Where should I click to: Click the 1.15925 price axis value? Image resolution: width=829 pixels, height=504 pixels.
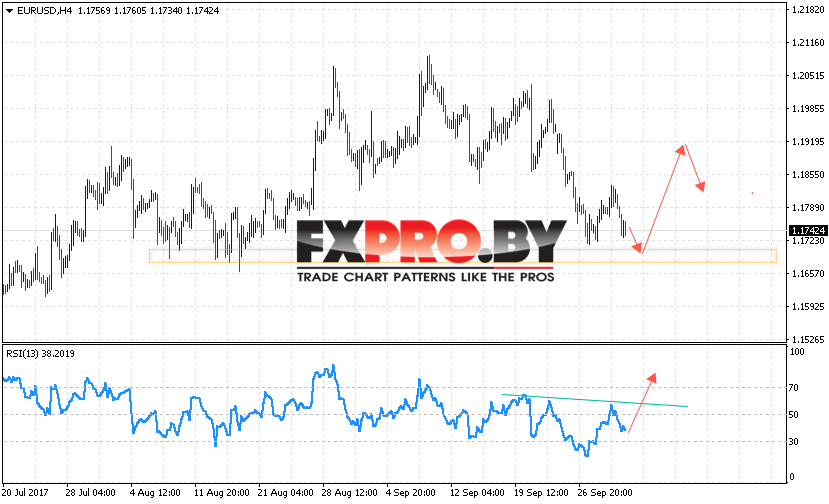click(x=808, y=306)
